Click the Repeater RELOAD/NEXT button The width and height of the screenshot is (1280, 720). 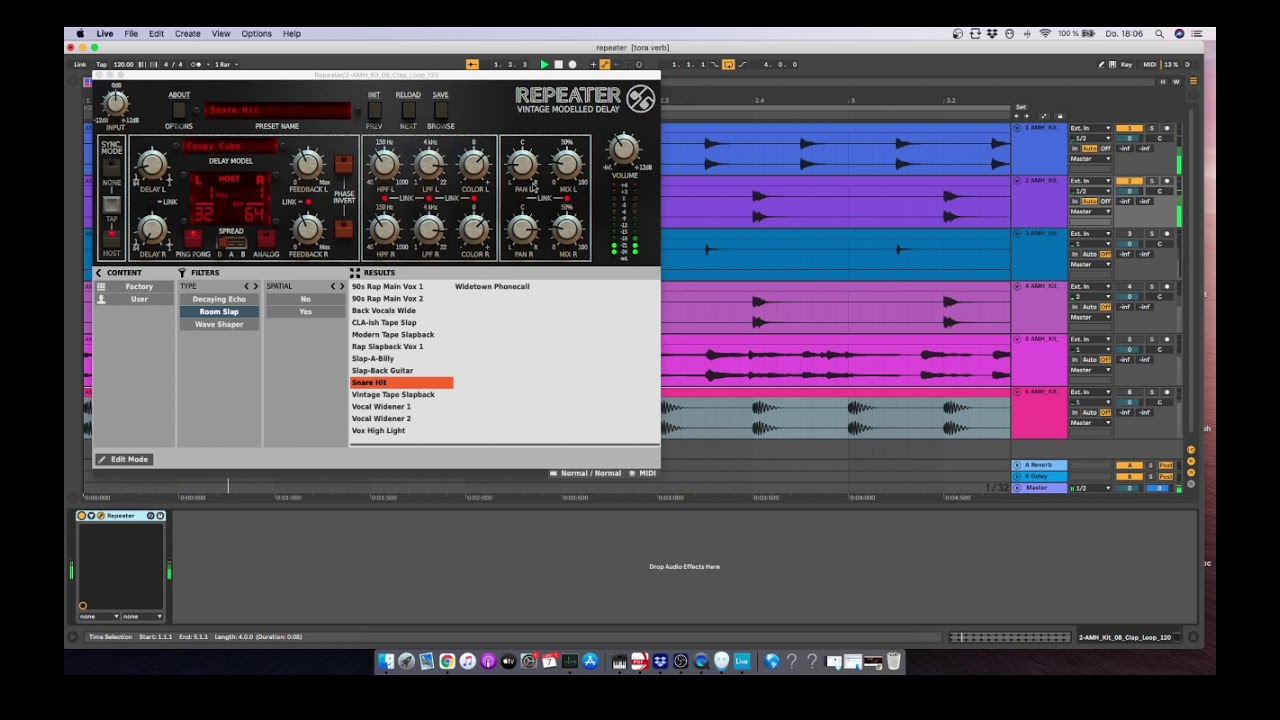[x=408, y=110]
